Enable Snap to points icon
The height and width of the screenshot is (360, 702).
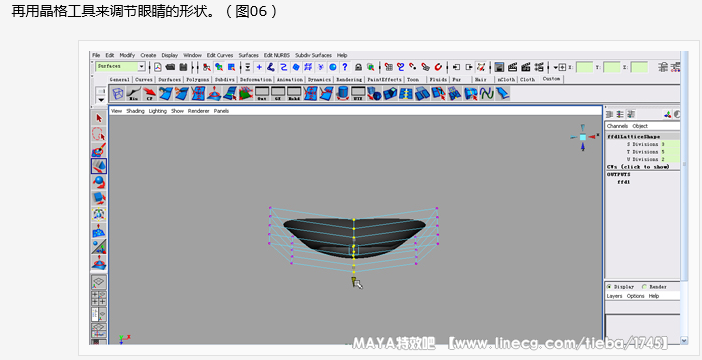point(413,67)
